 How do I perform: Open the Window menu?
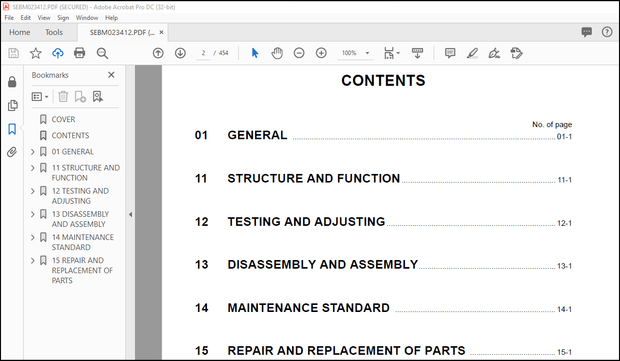tap(87, 18)
